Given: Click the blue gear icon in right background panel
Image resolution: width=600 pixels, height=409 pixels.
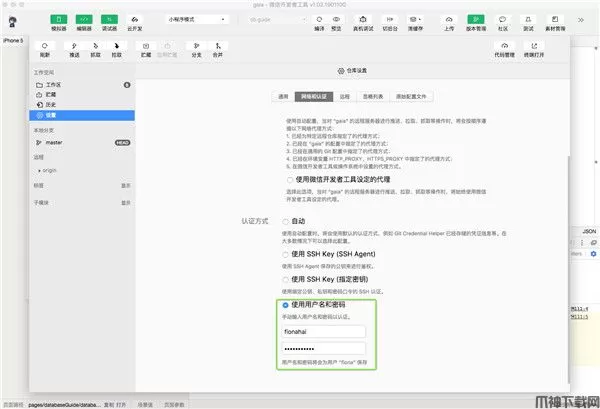Looking at the screenshot, I should pos(593,254).
